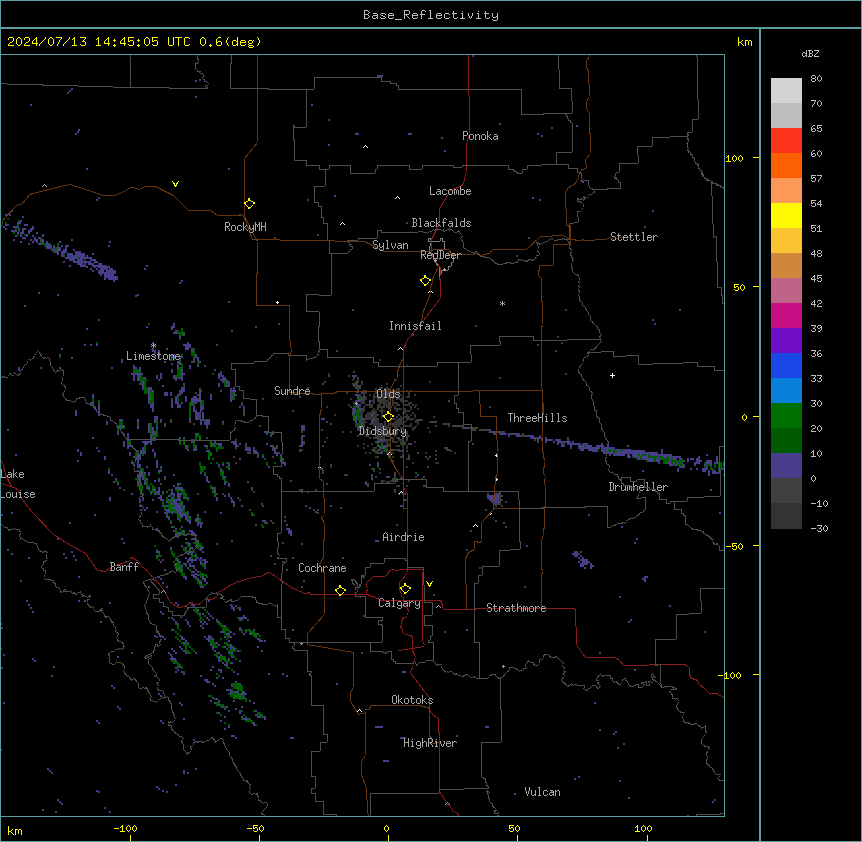Click the Sundre label

pyautogui.click(x=292, y=391)
